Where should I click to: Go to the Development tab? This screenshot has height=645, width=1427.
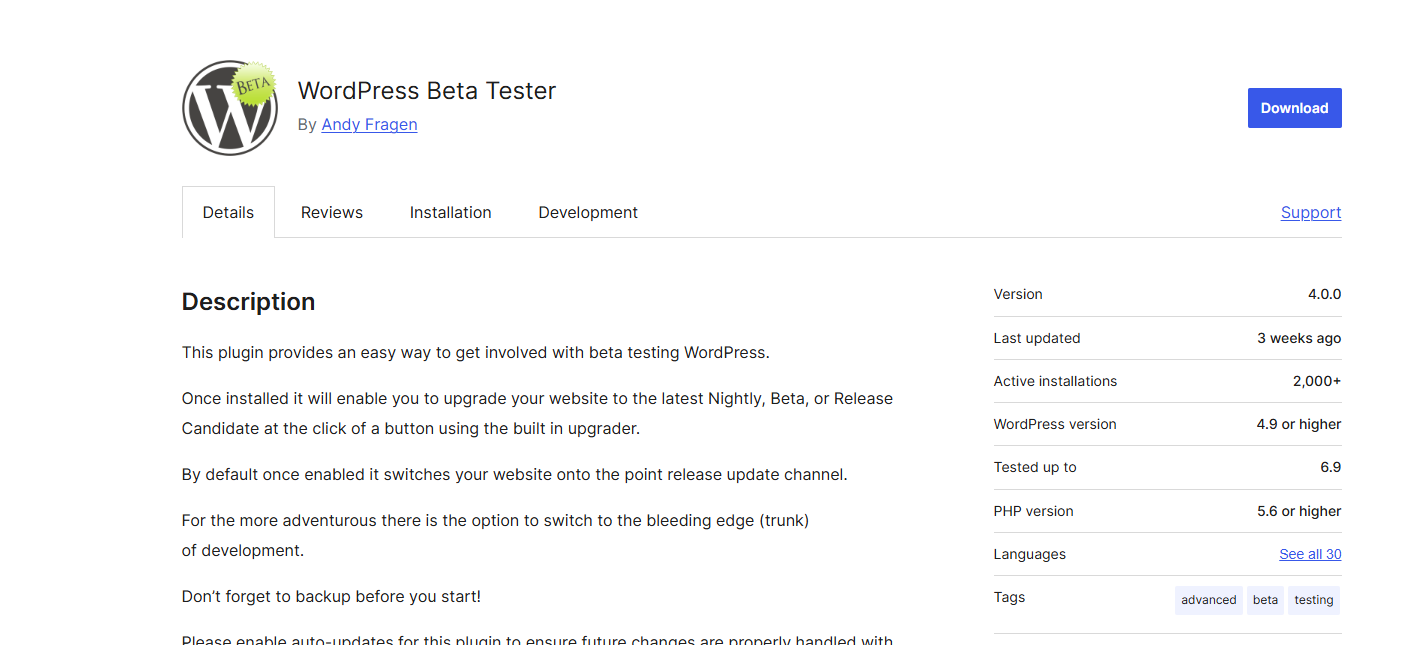588,212
